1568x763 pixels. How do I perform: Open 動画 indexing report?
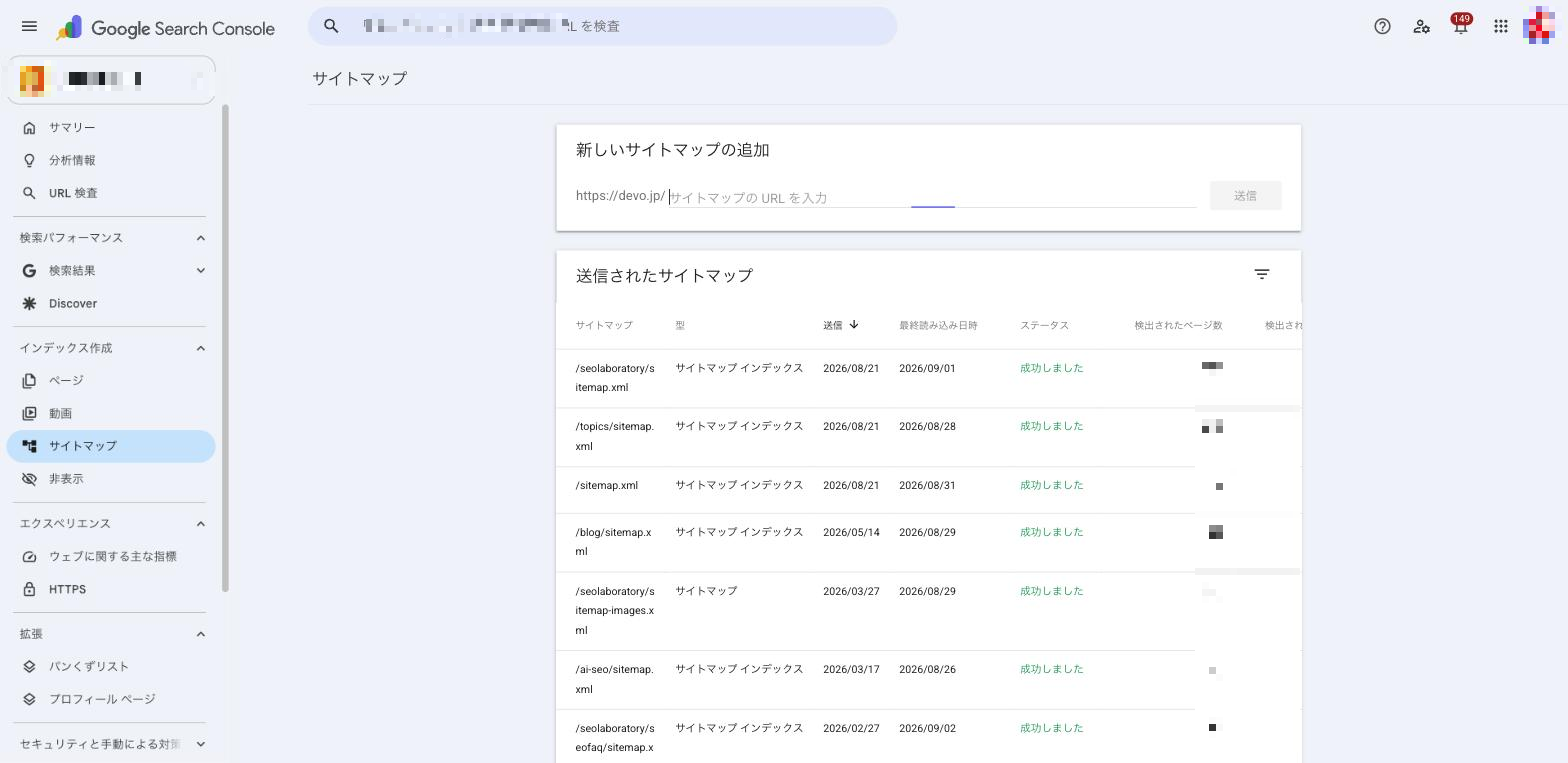111,413
